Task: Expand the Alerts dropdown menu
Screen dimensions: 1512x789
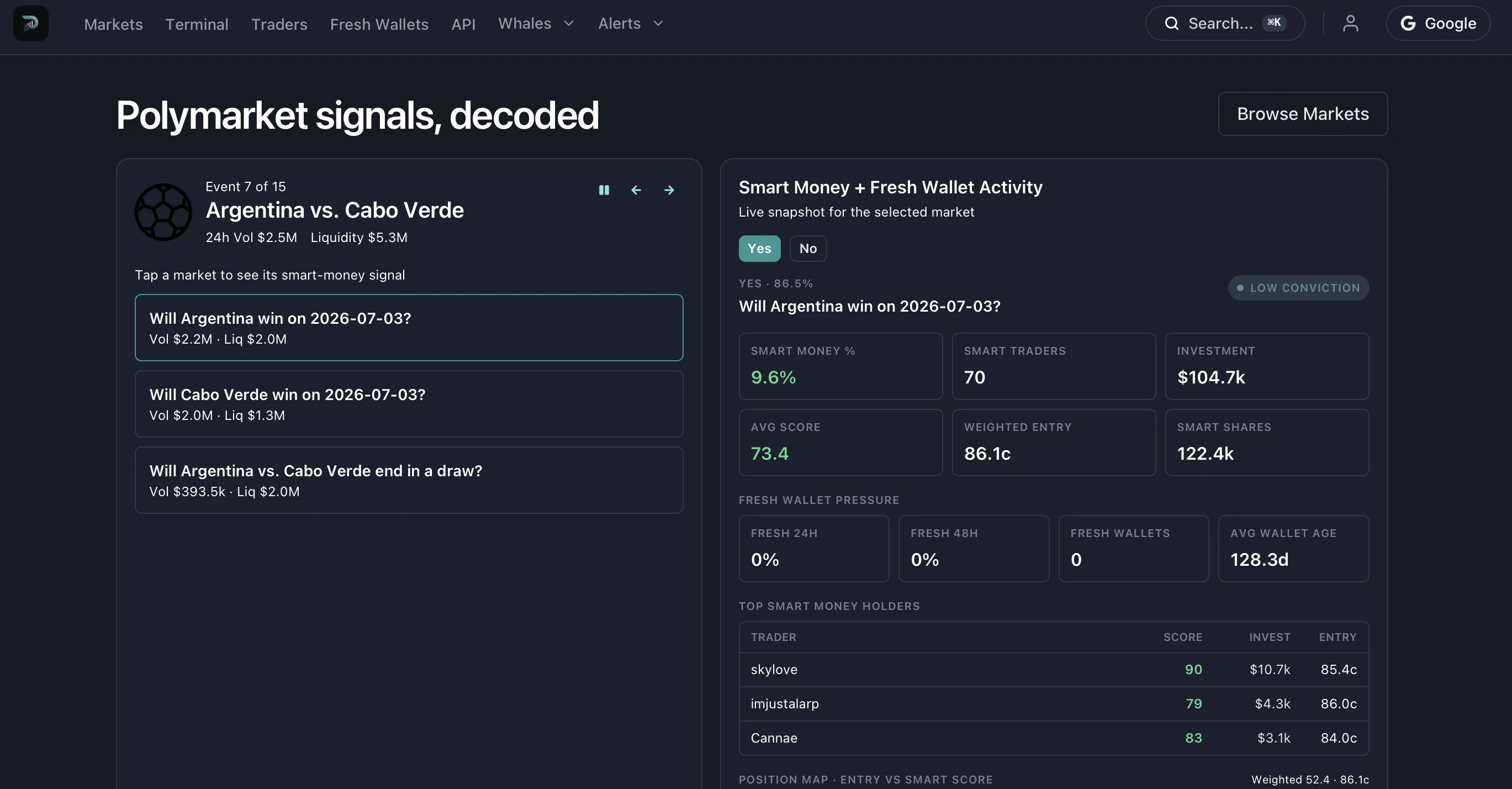Action: (631, 23)
